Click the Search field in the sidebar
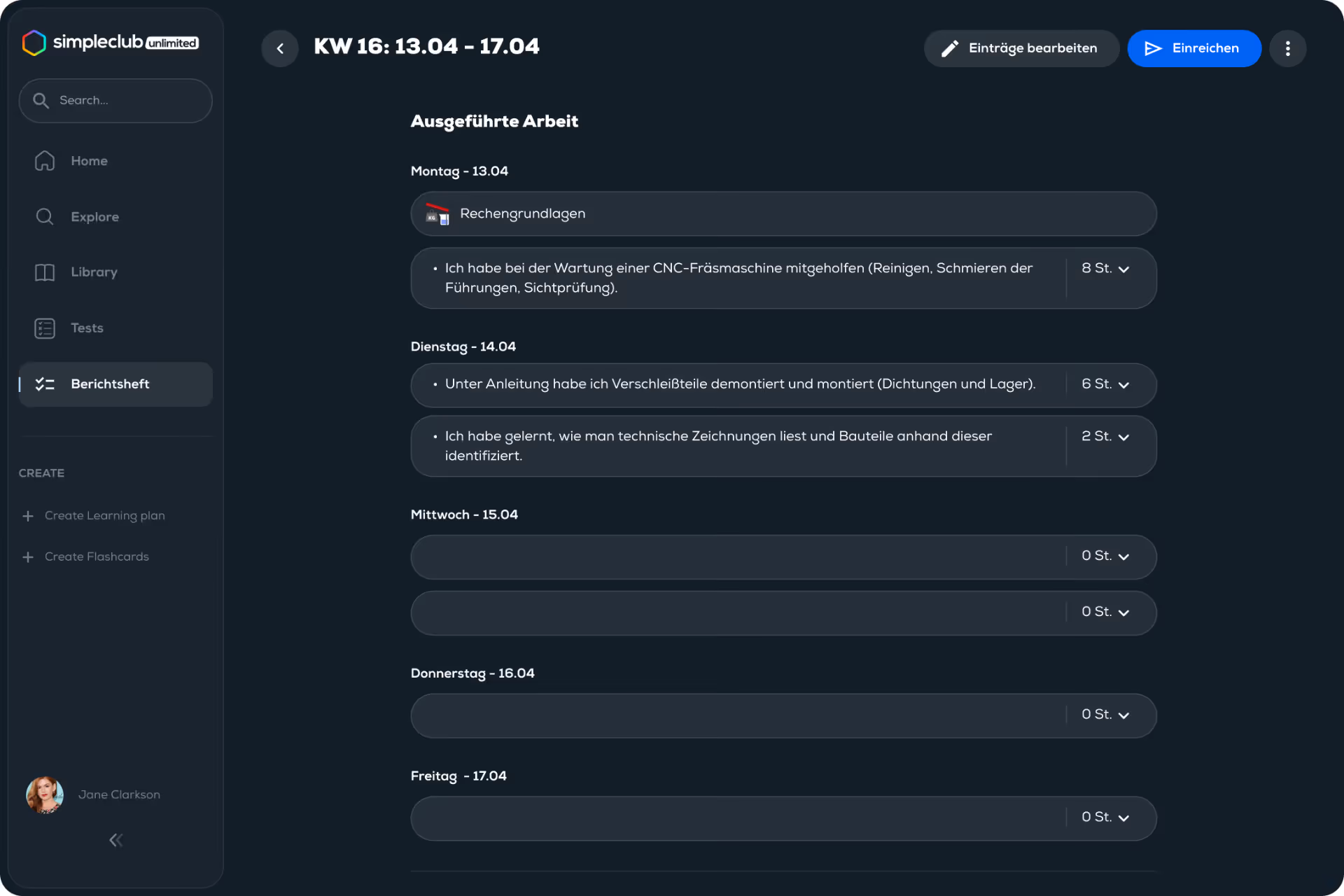This screenshot has width=1344, height=896. coord(115,100)
